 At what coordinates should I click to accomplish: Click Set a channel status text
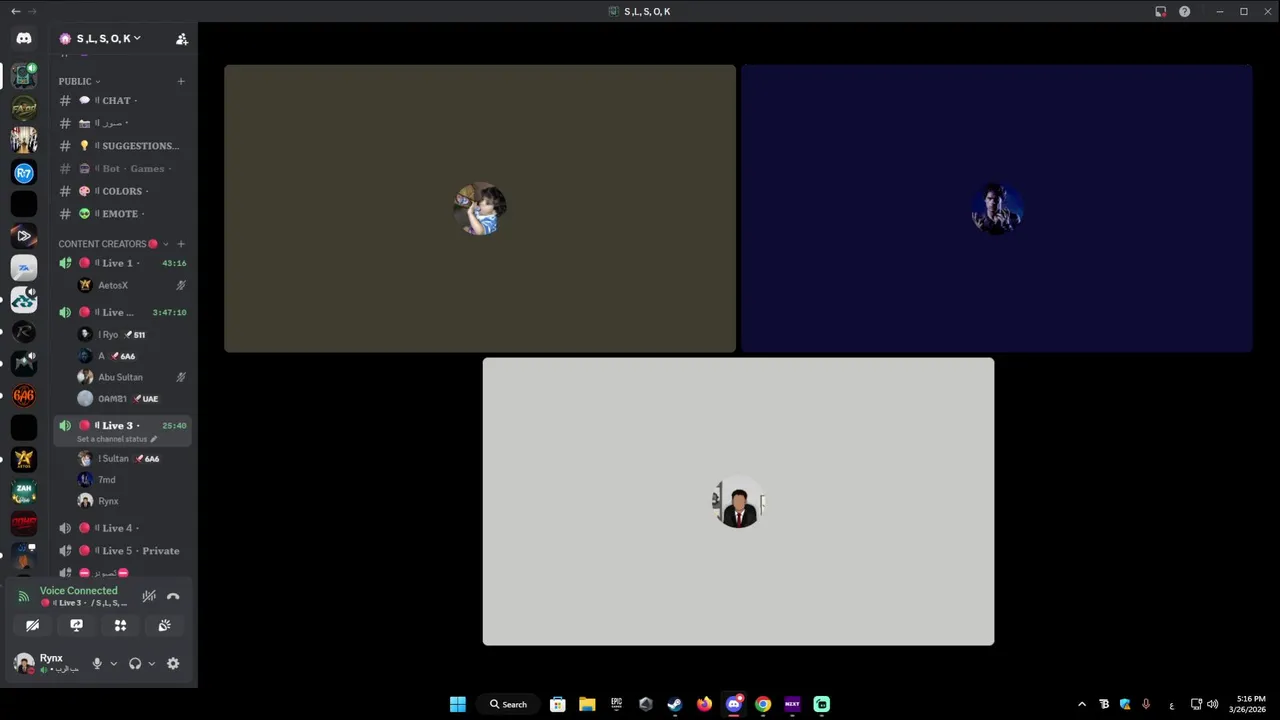[112, 439]
